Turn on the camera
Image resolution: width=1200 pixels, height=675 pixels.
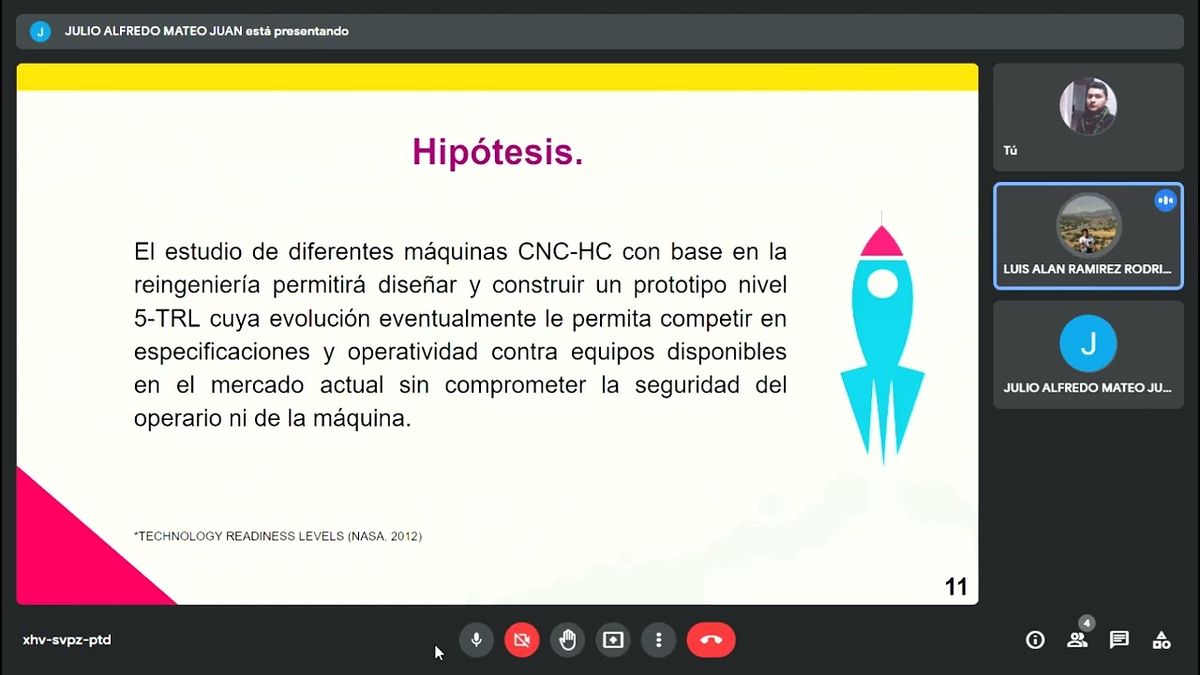tap(521, 640)
